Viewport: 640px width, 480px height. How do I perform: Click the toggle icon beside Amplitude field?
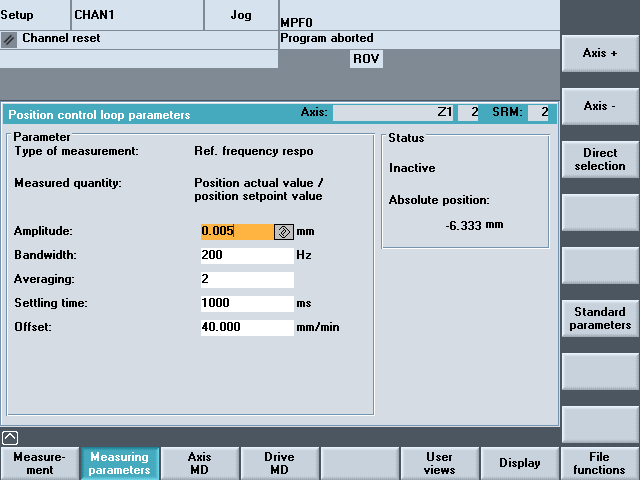[x=284, y=232]
